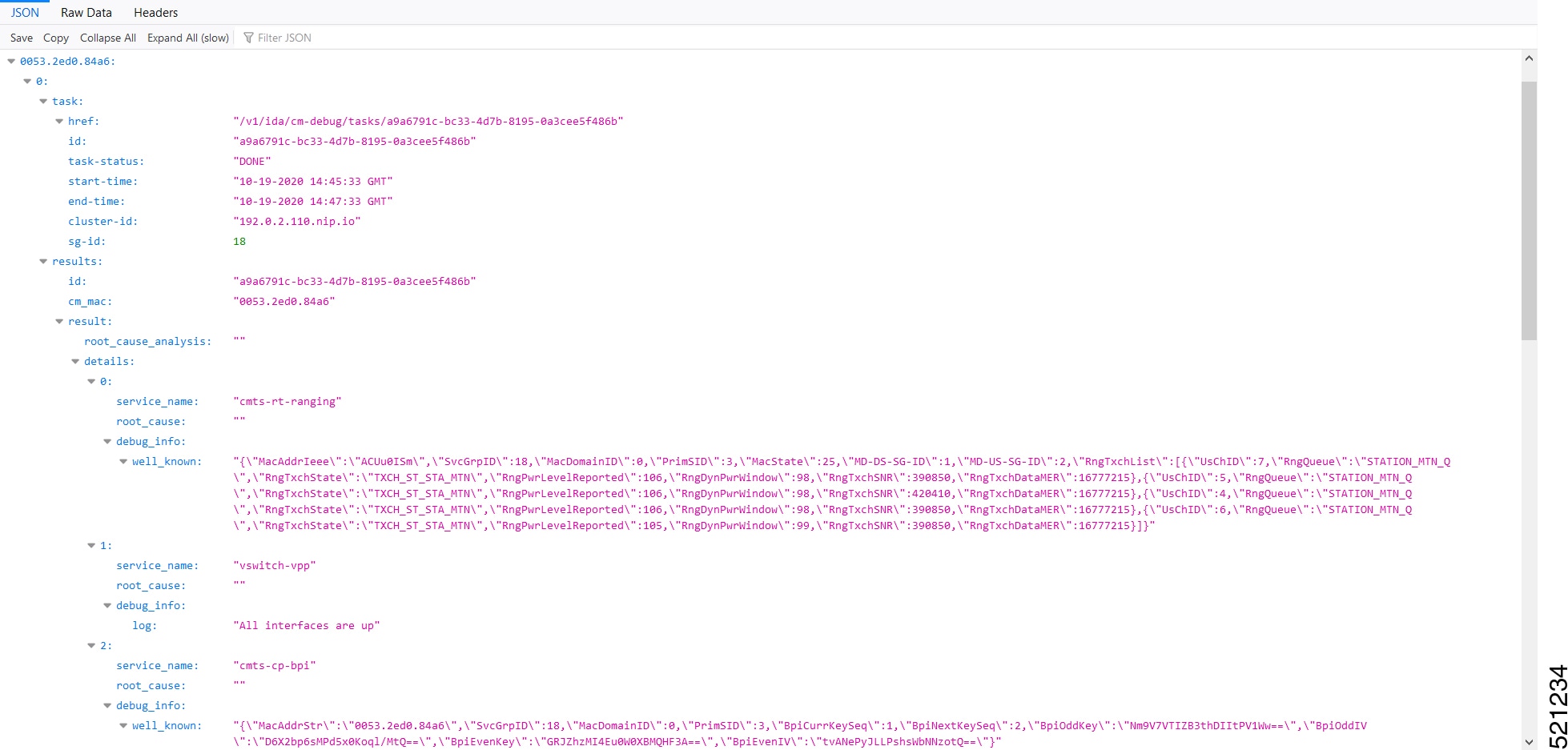This screenshot has width=1568, height=750.
Task: Click the results id value
Action: click(x=355, y=281)
